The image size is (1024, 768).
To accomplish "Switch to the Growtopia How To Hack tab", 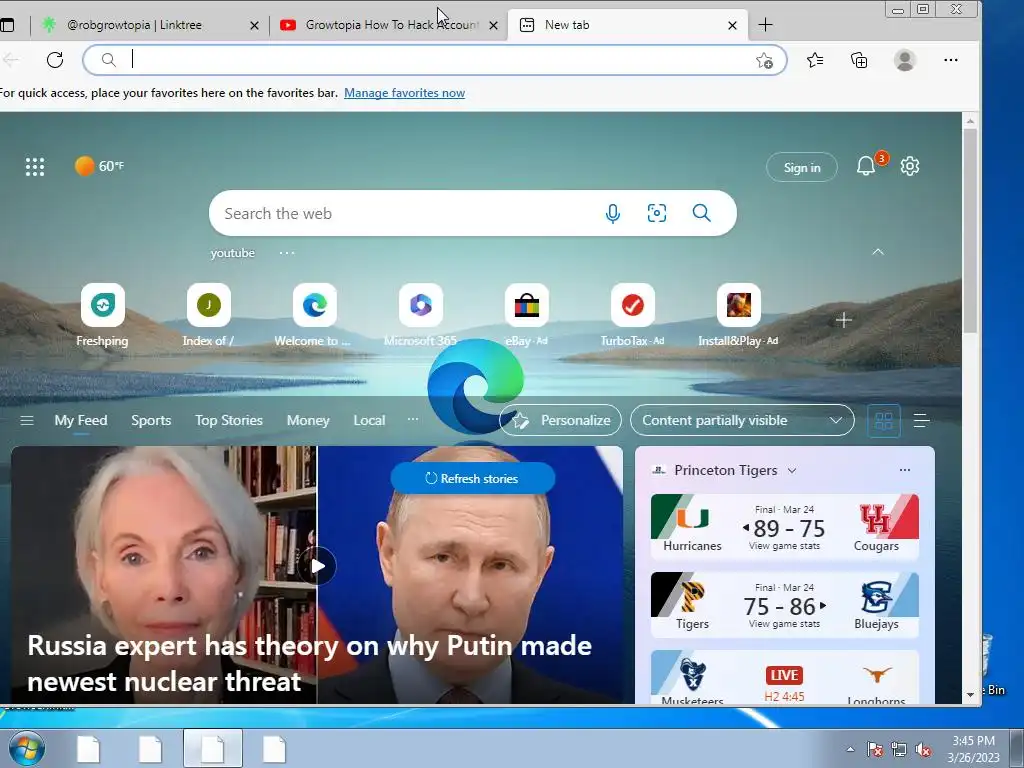I will click(390, 25).
